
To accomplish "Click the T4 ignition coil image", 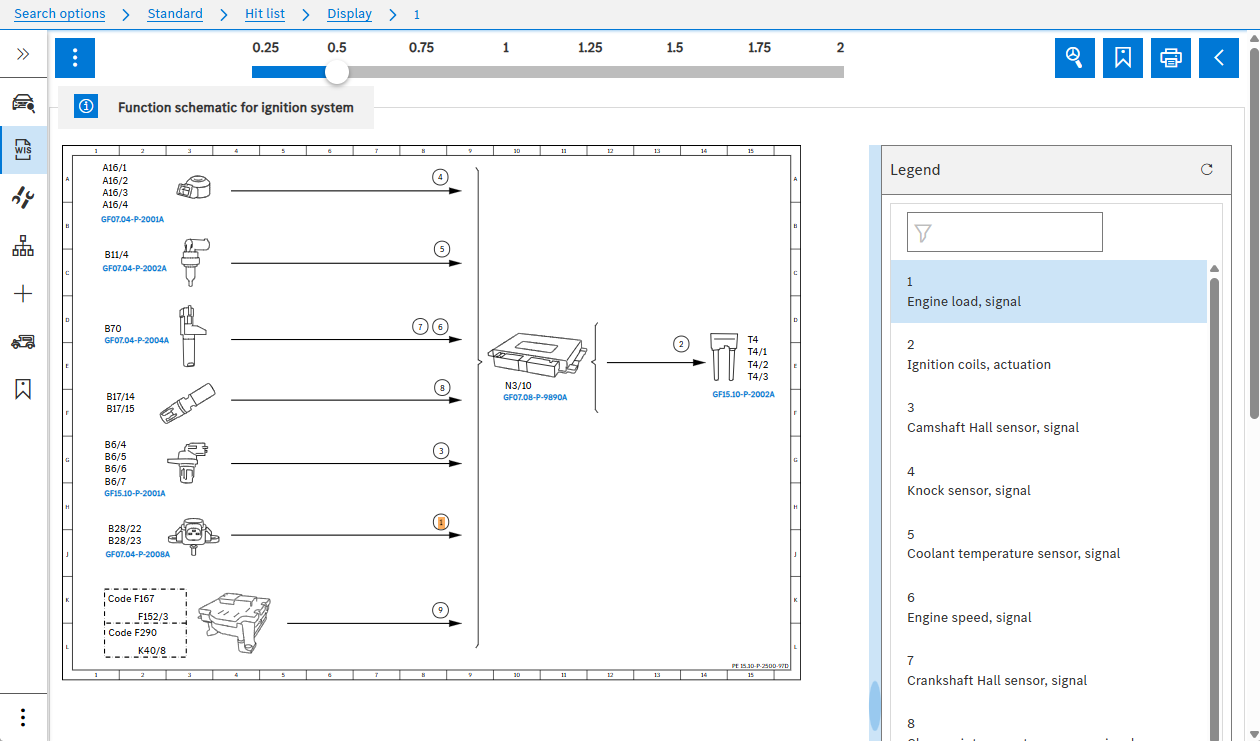I will [723, 356].
